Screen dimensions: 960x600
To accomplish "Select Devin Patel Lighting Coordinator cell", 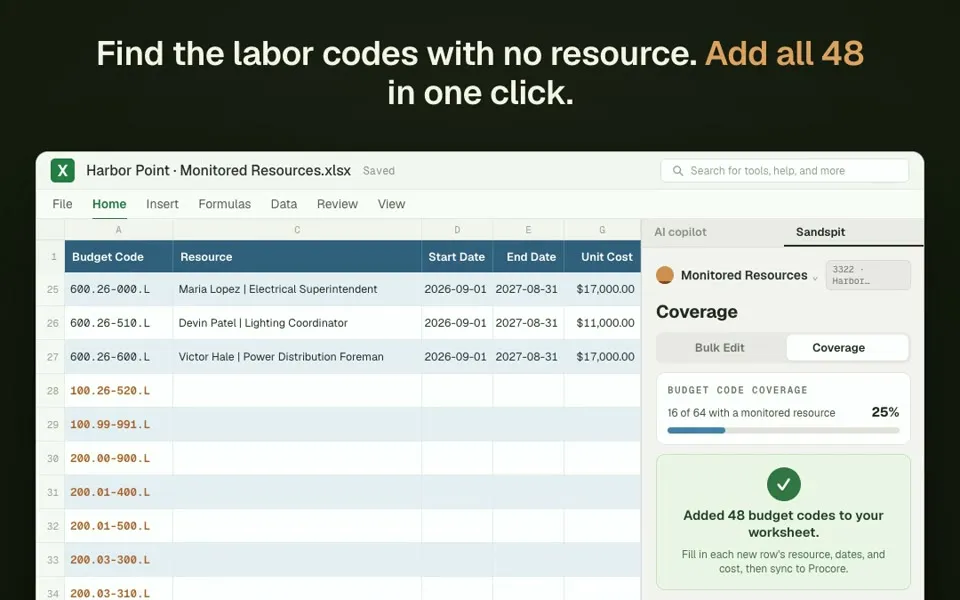I will click(297, 323).
